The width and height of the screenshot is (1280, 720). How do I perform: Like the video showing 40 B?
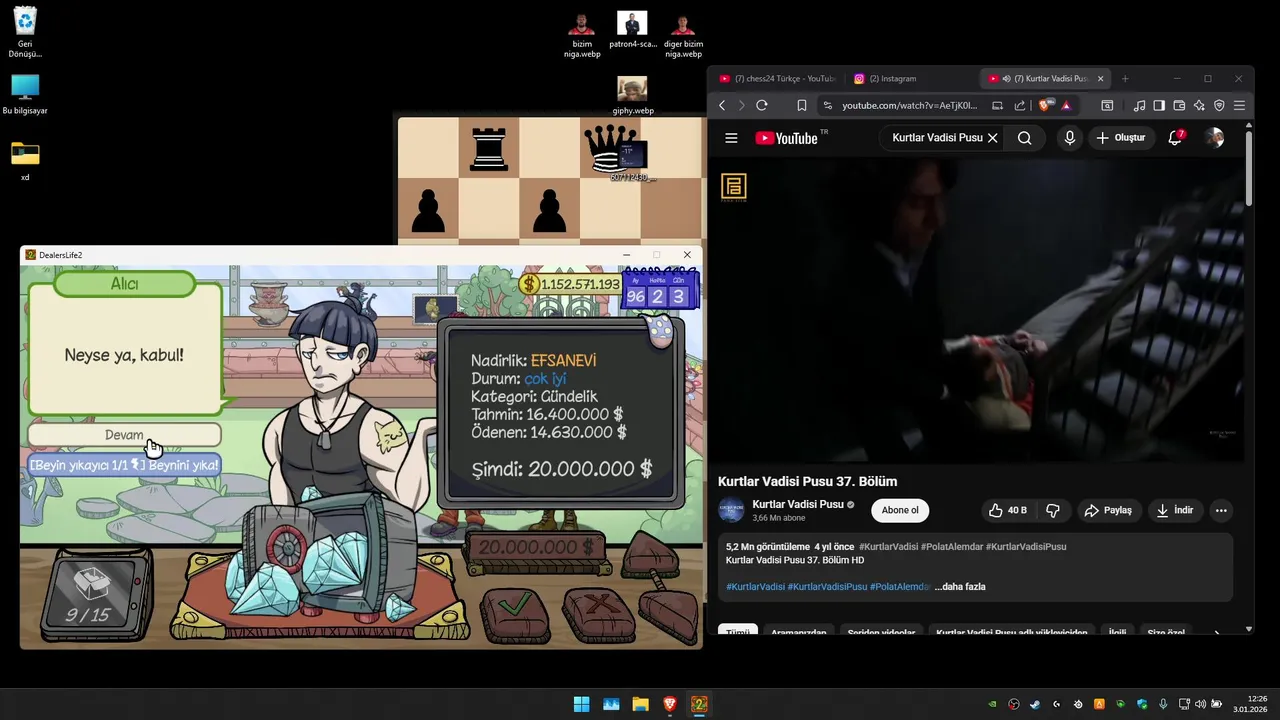coord(1008,510)
